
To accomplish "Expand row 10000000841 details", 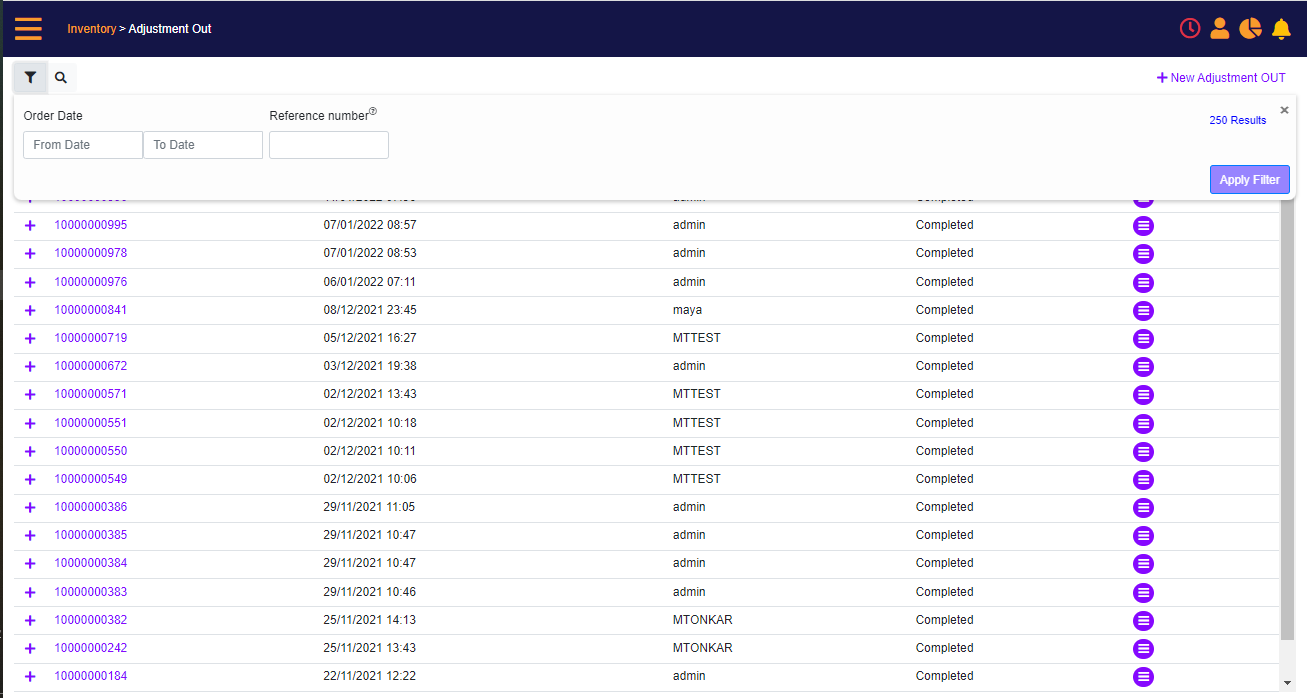I will [x=29, y=310].
